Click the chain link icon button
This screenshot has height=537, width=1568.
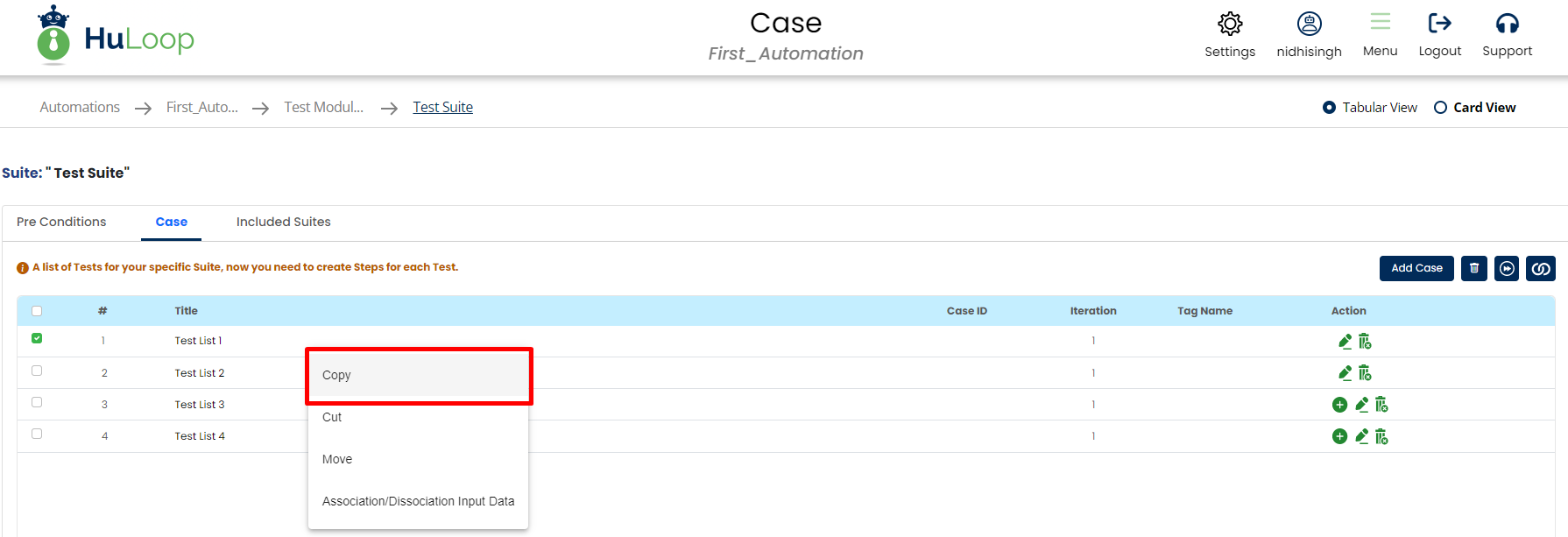pyautogui.click(x=1540, y=268)
